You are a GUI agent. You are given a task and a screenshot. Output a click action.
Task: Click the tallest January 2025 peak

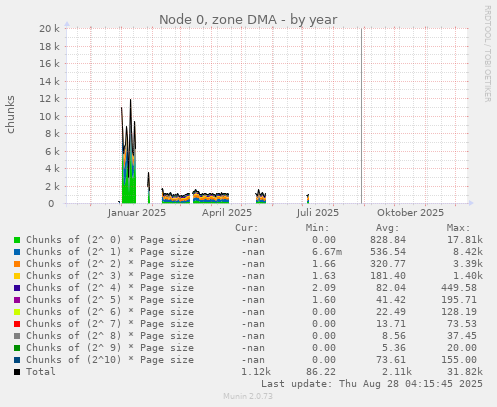(x=130, y=100)
